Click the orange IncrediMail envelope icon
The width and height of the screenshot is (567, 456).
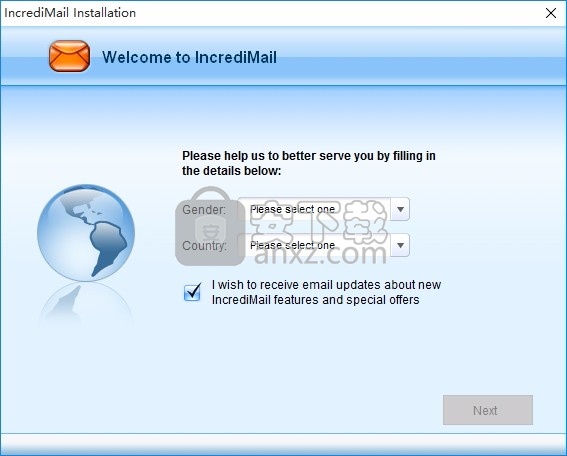[69, 56]
